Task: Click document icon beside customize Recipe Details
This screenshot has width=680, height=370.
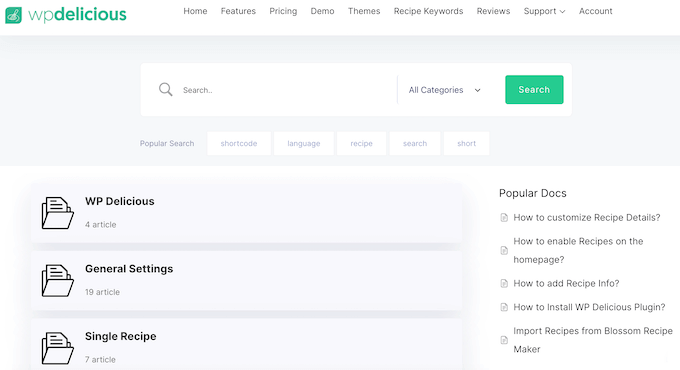Action: point(504,217)
